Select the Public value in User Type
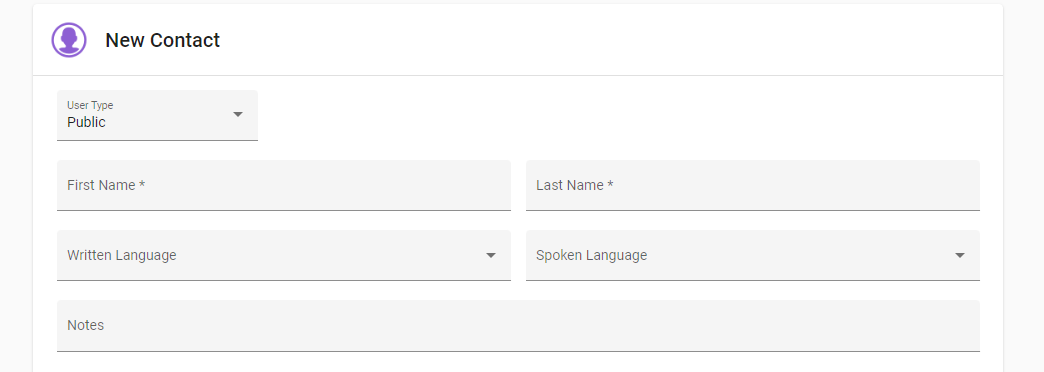Screen dimensions: 1044x372 click(87, 122)
